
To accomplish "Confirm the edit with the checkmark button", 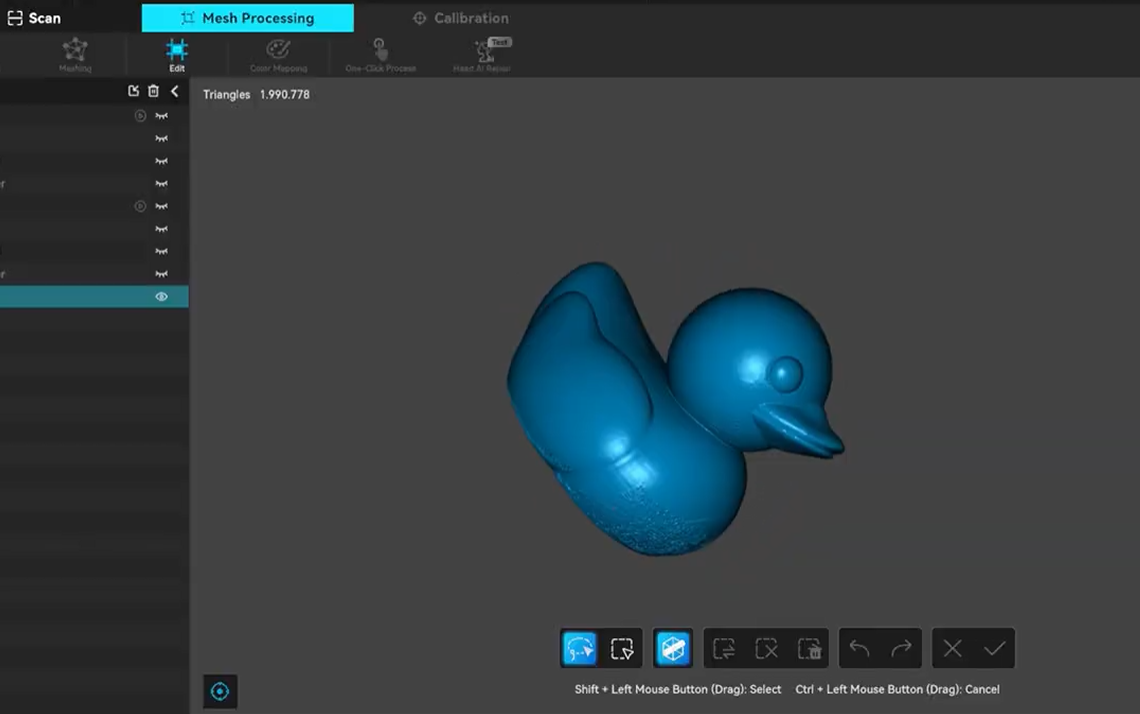I will click(994, 649).
